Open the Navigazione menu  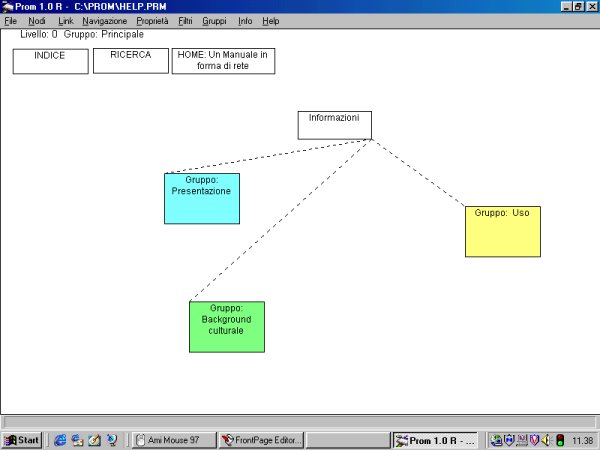pyautogui.click(x=104, y=21)
